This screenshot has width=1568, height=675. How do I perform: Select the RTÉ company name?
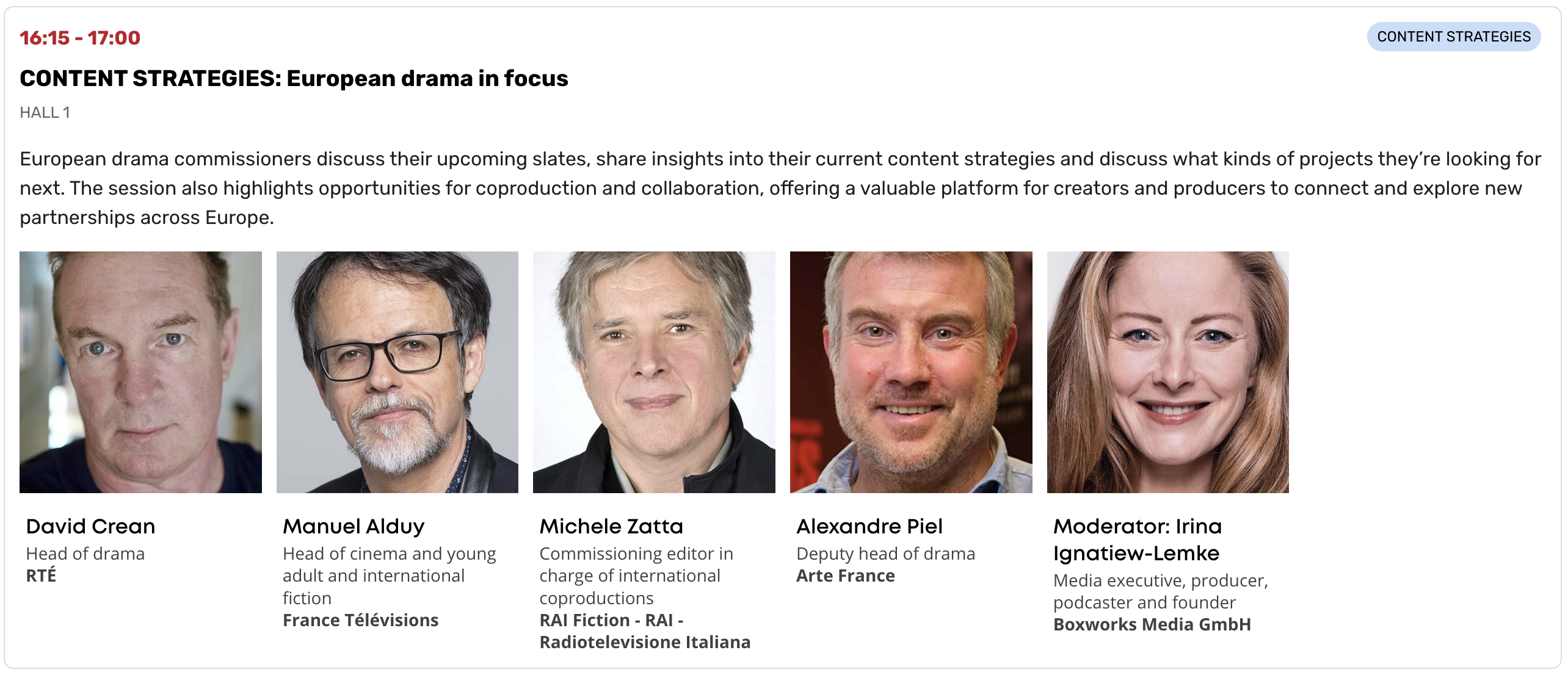pos(41,575)
